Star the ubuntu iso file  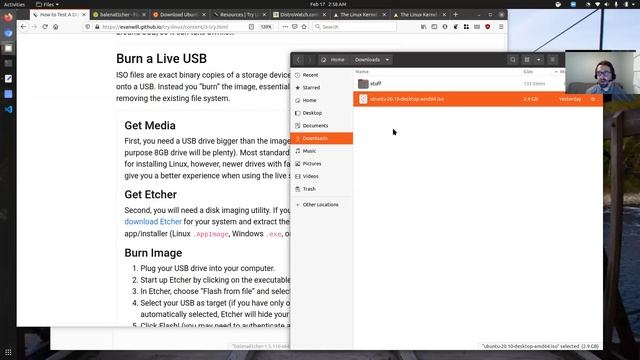[x=593, y=99]
